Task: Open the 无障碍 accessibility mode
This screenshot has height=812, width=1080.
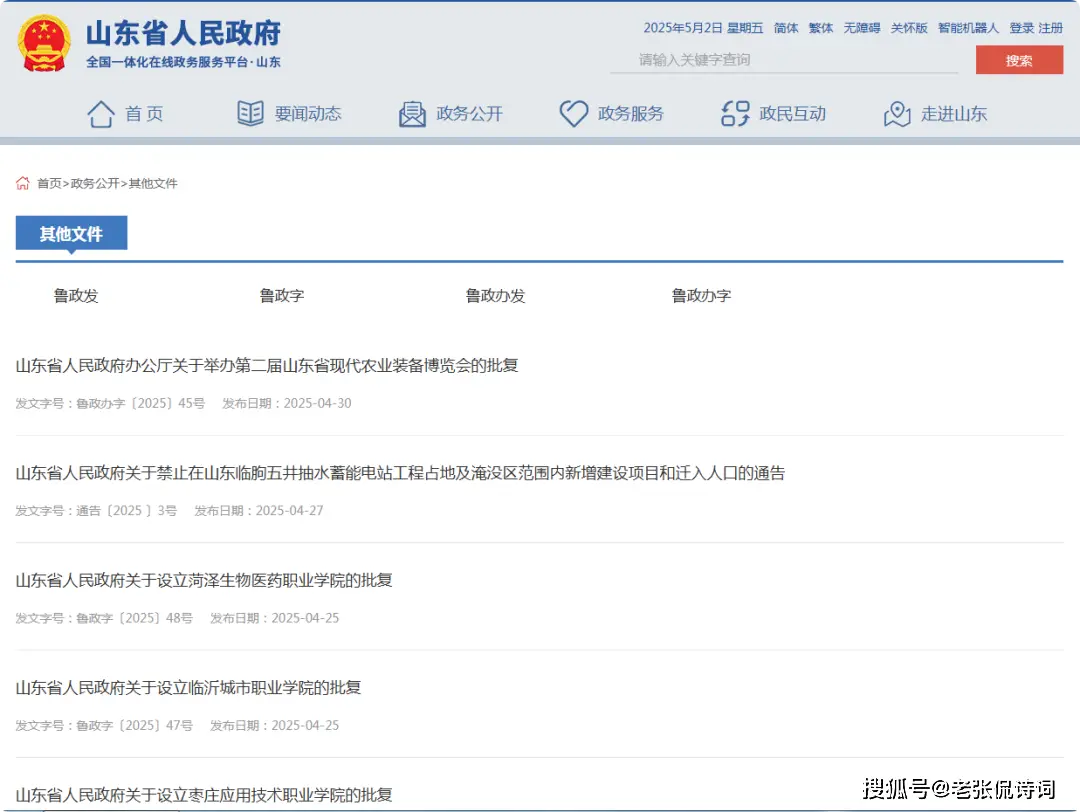Action: point(862,28)
